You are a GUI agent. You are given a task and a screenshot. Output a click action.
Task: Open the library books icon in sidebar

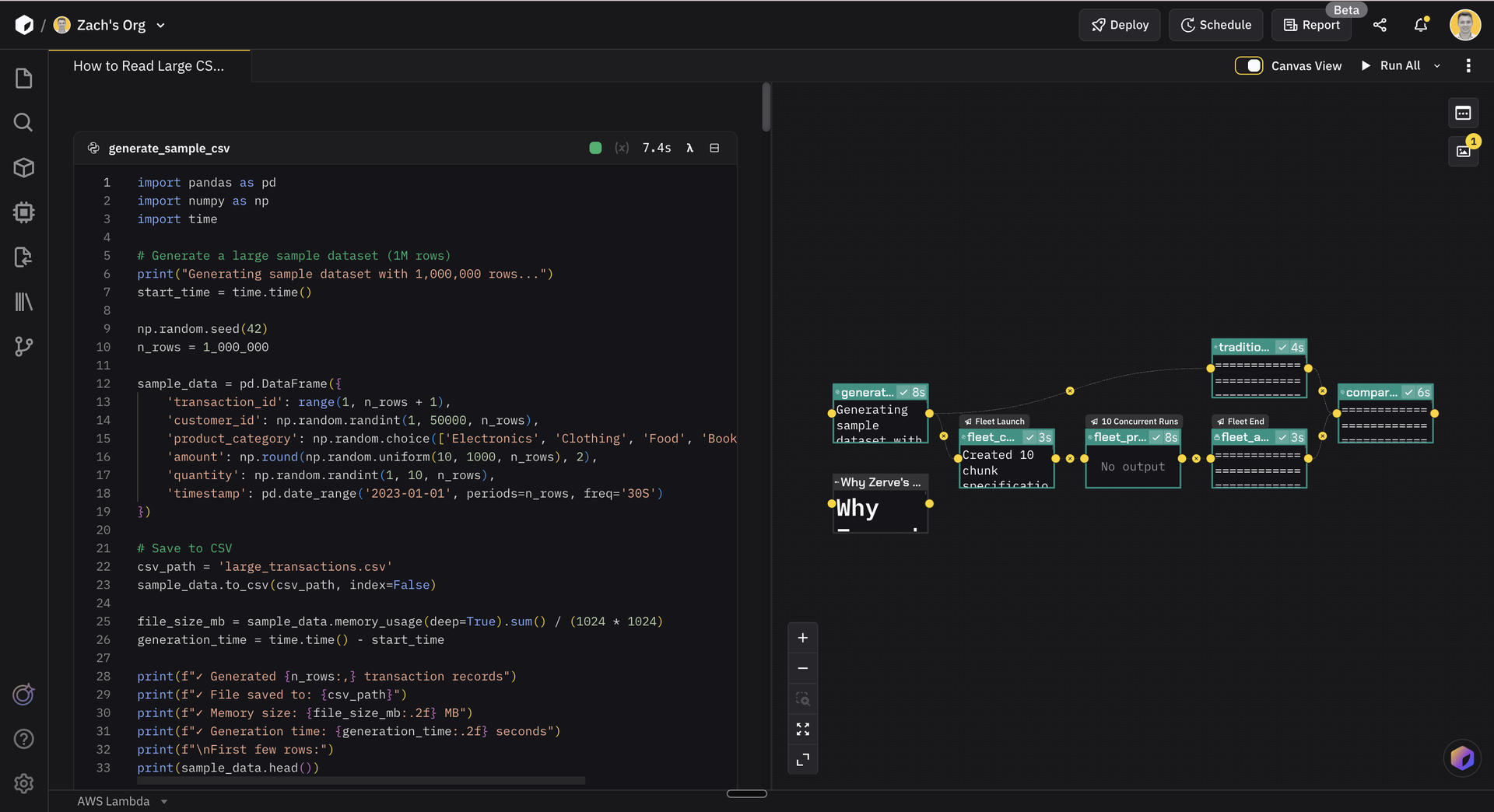tap(24, 302)
